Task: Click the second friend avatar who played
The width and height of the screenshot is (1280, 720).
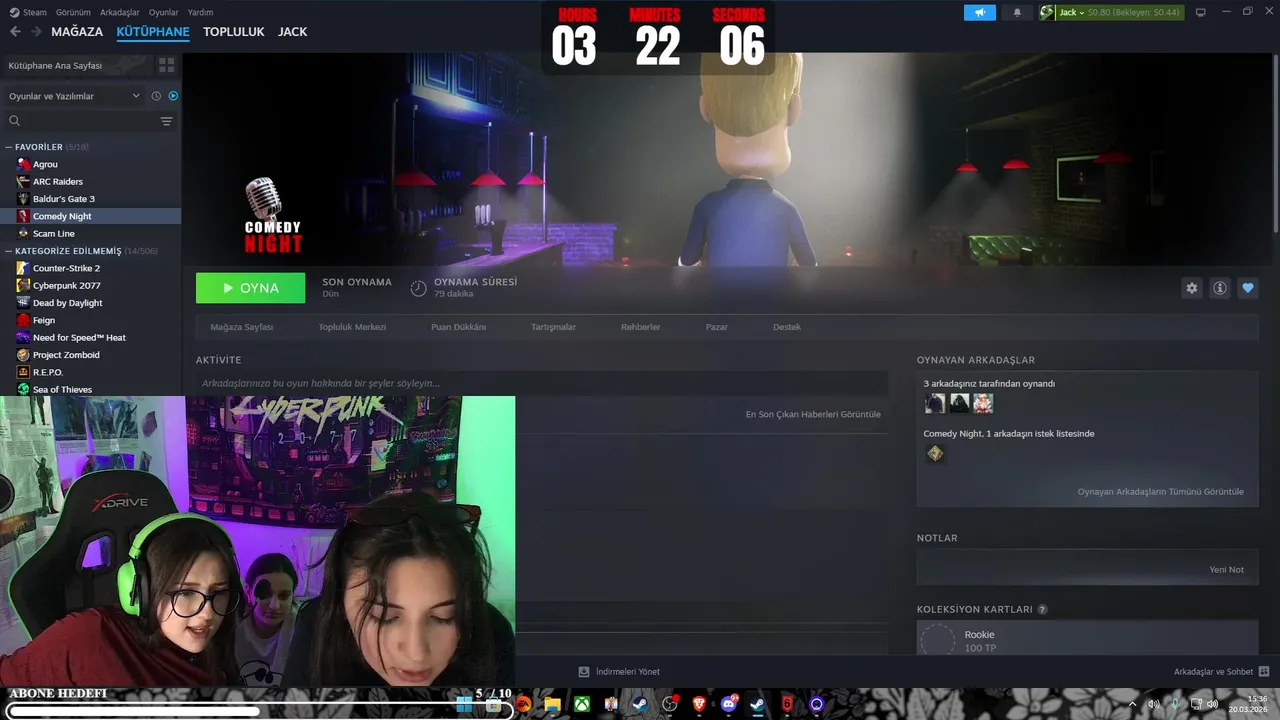Action: (959, 403)
